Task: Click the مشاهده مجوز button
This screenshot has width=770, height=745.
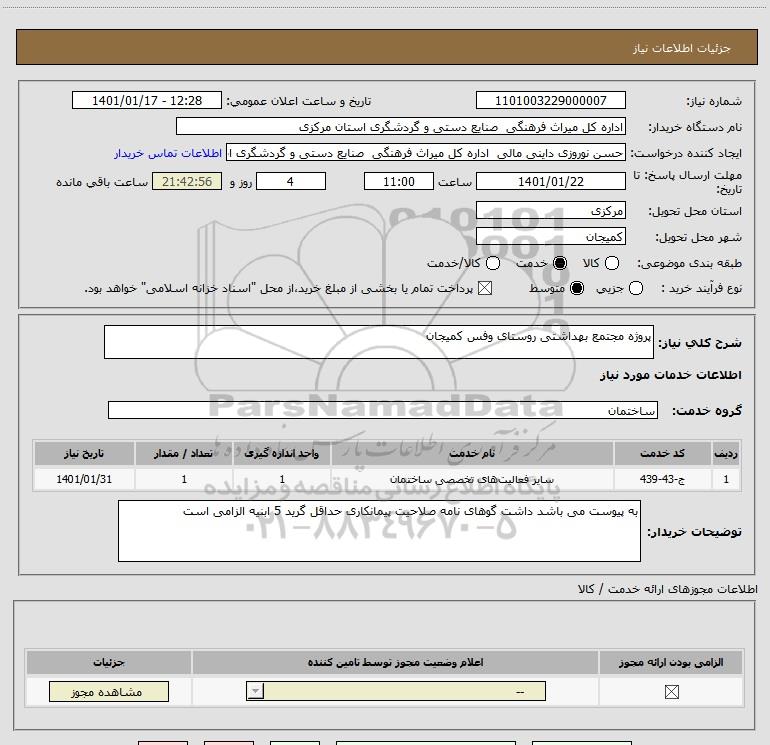Action: pyautogui.click(x=109, y=691)
